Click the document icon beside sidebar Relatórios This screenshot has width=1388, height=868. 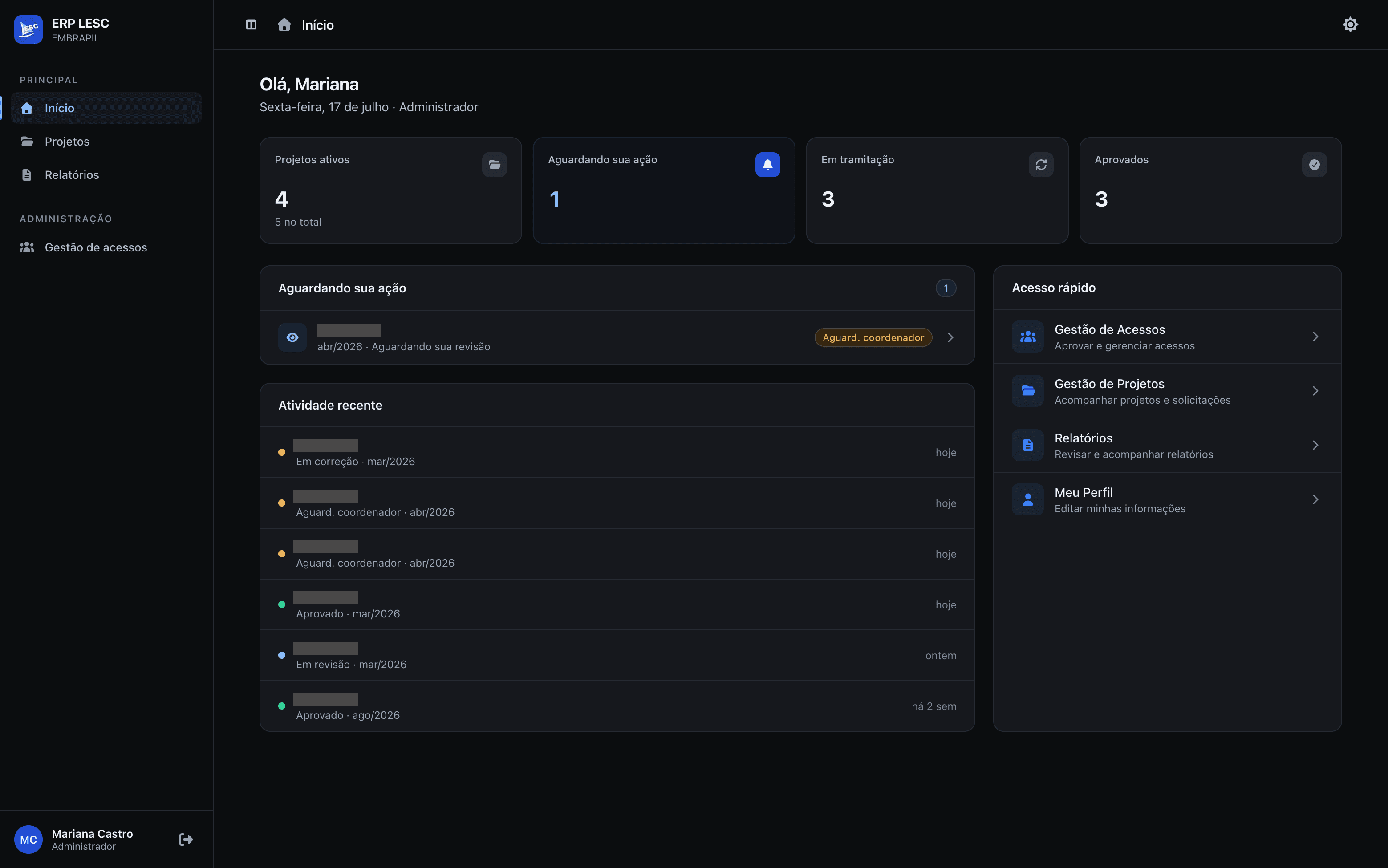point(27,174)
